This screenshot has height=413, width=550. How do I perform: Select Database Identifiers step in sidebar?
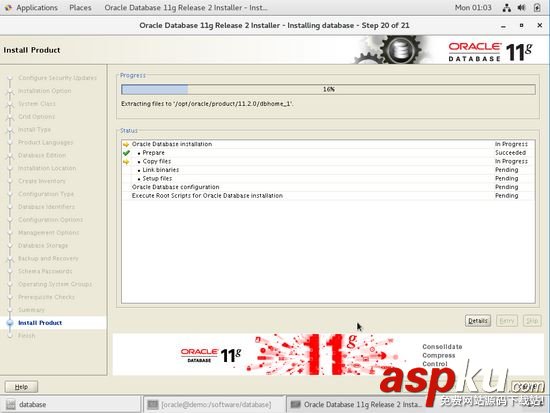(x=46, y=207)
